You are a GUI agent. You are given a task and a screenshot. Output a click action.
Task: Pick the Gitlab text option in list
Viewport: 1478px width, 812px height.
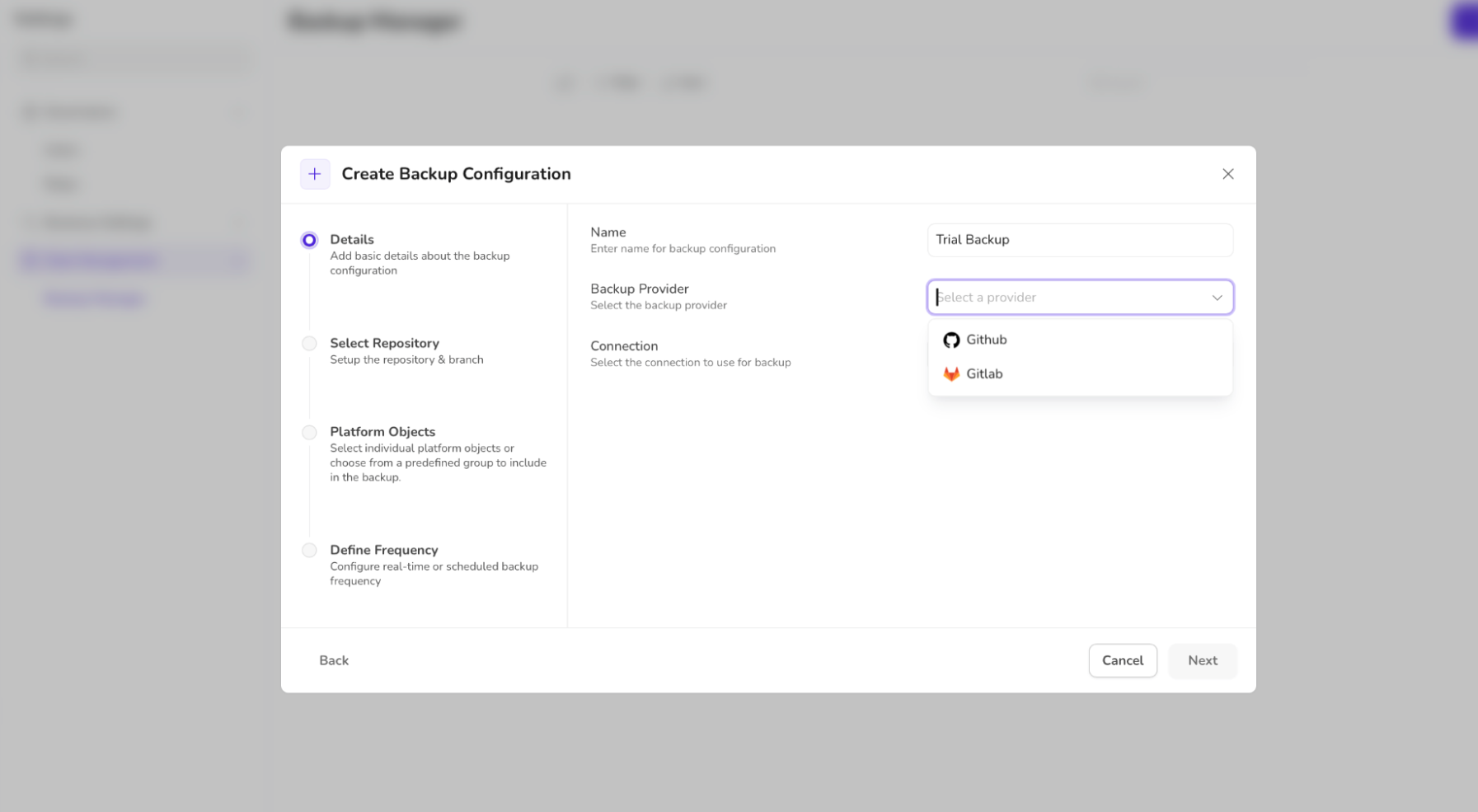click(x=984, y=374)
